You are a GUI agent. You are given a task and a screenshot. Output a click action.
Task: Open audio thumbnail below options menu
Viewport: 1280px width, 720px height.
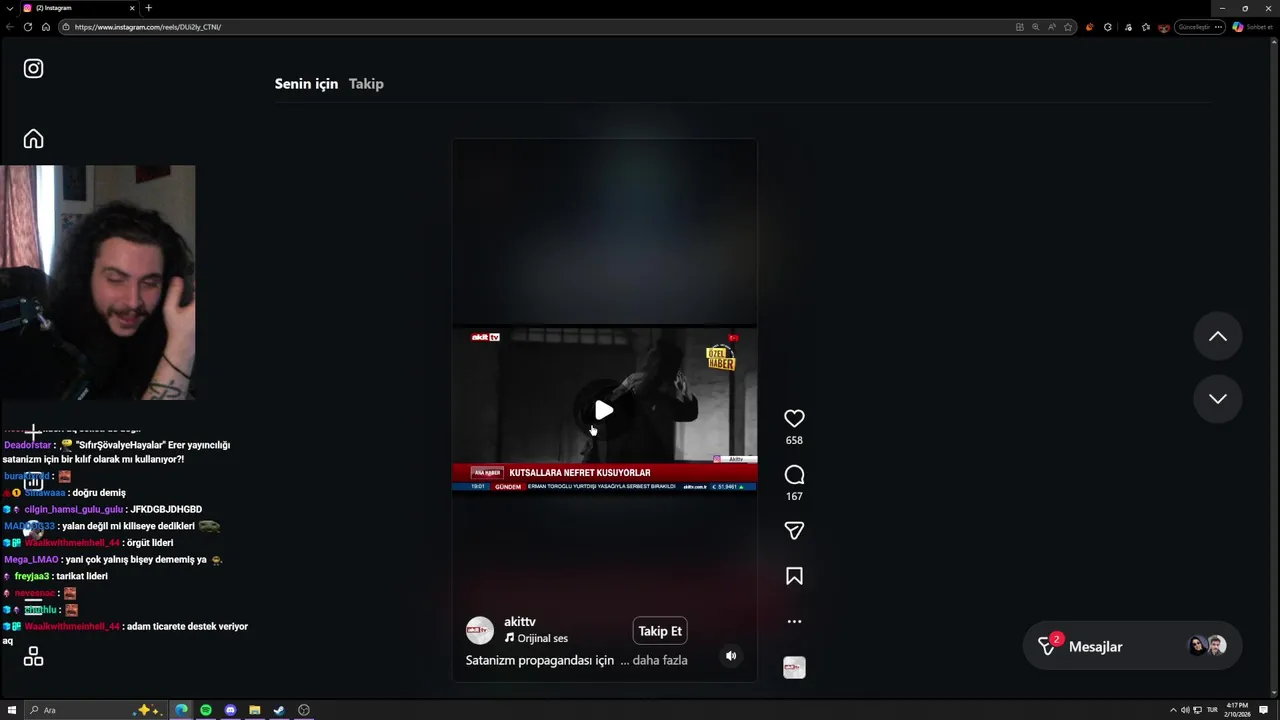click(794, 668)
